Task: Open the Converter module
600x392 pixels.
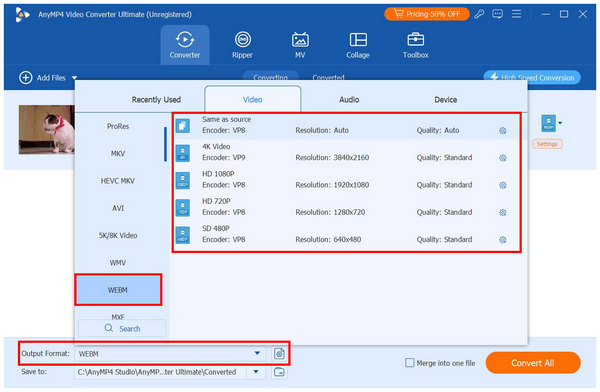Action: pyautogui.click(x=185, y=45)
